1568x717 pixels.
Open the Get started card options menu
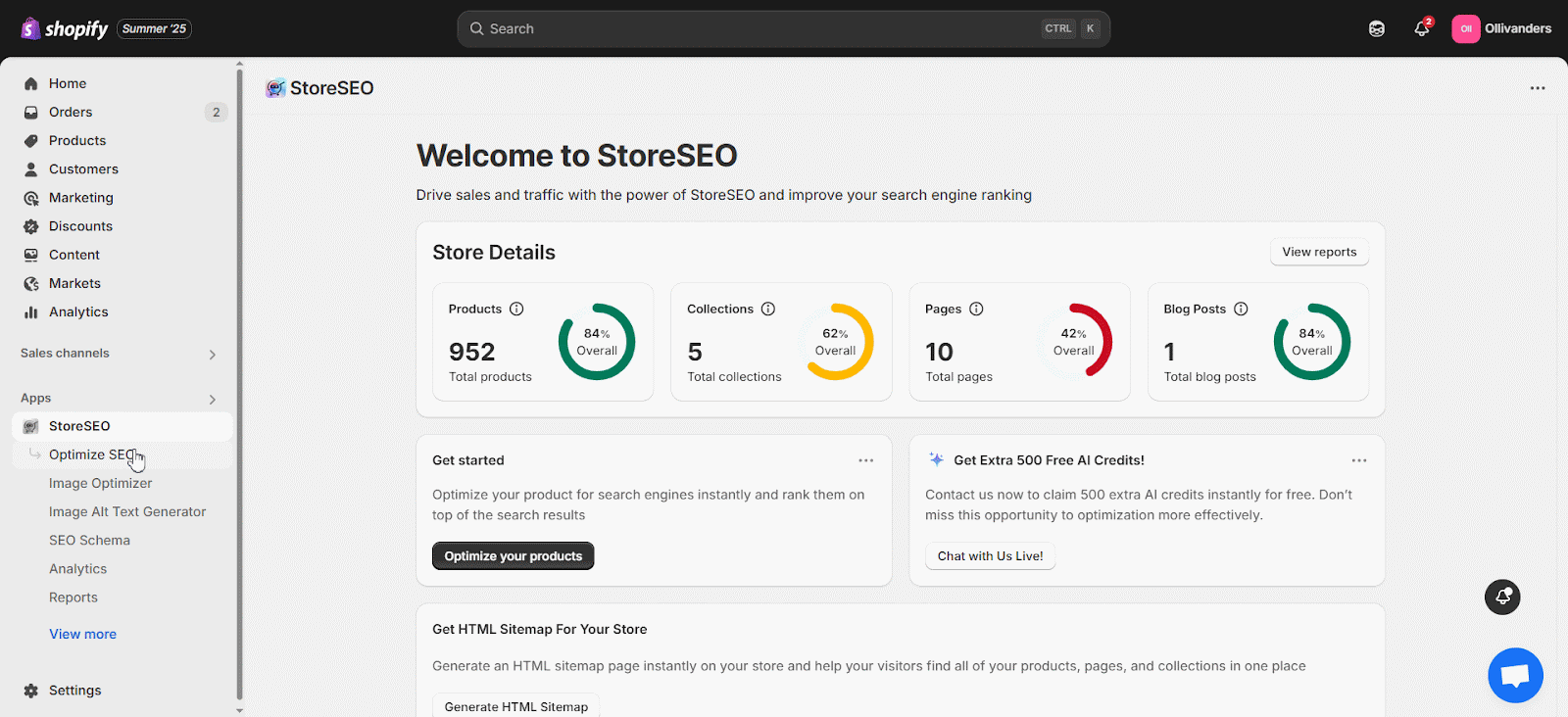(866, 460)
